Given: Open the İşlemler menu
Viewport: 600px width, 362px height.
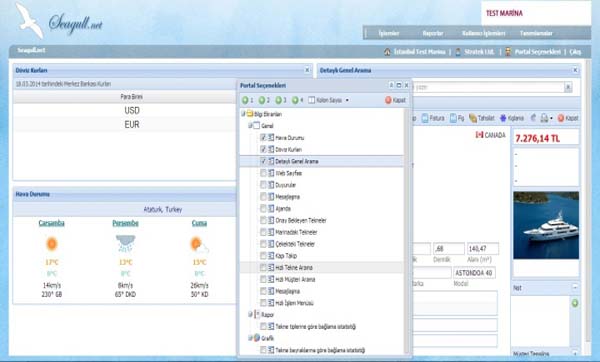Looking at the screenshot, I should pyautogui.click(x=389, y=33).
